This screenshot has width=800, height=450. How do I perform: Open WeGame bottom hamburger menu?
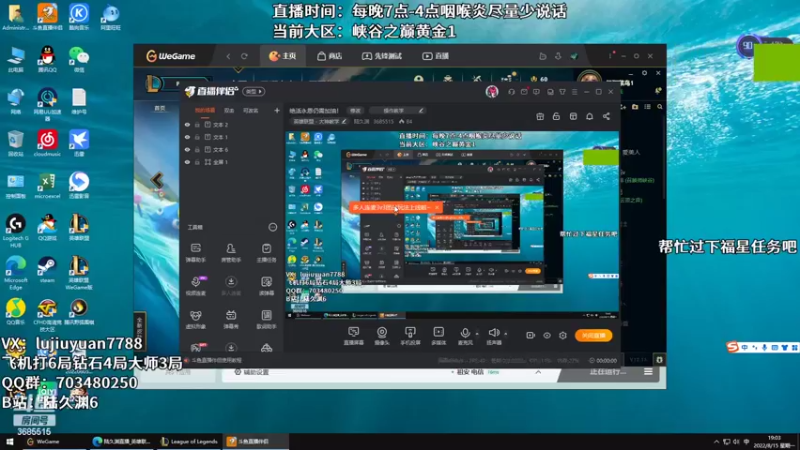click(x=648, y=372)
